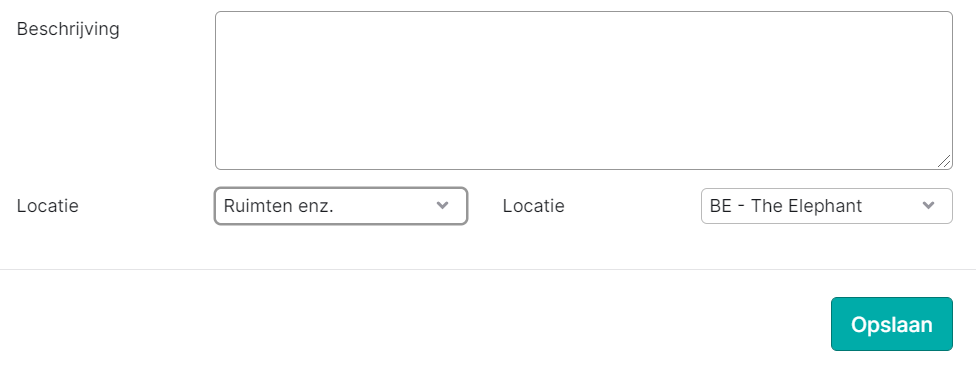The width and height of the screenshot is (976, 371).
Task: Click the chevron arrow in BE - The Elephant dropdown
Action: tap(928, 206)
